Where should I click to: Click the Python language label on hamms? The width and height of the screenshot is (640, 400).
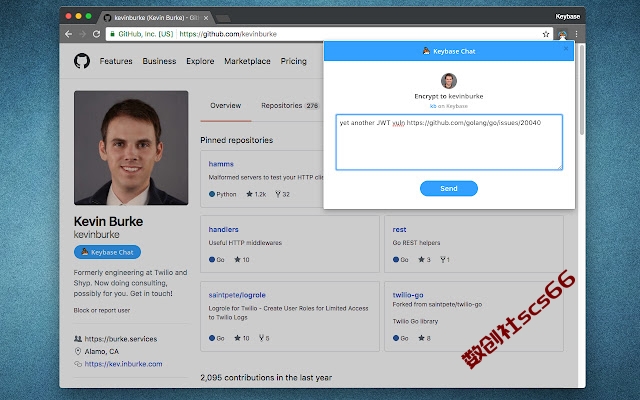pyautogui.click(x=223, y=194)
